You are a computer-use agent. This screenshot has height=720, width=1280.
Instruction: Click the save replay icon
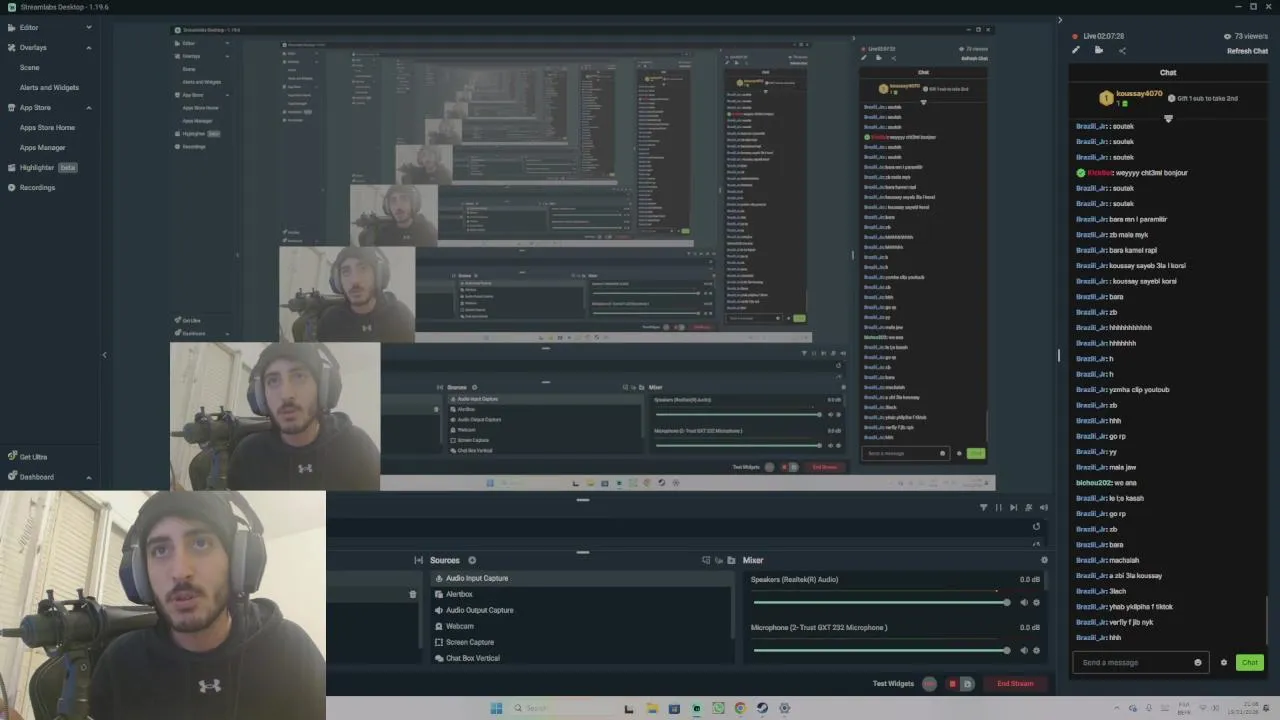pyautogui.click(x=967, y=684)
